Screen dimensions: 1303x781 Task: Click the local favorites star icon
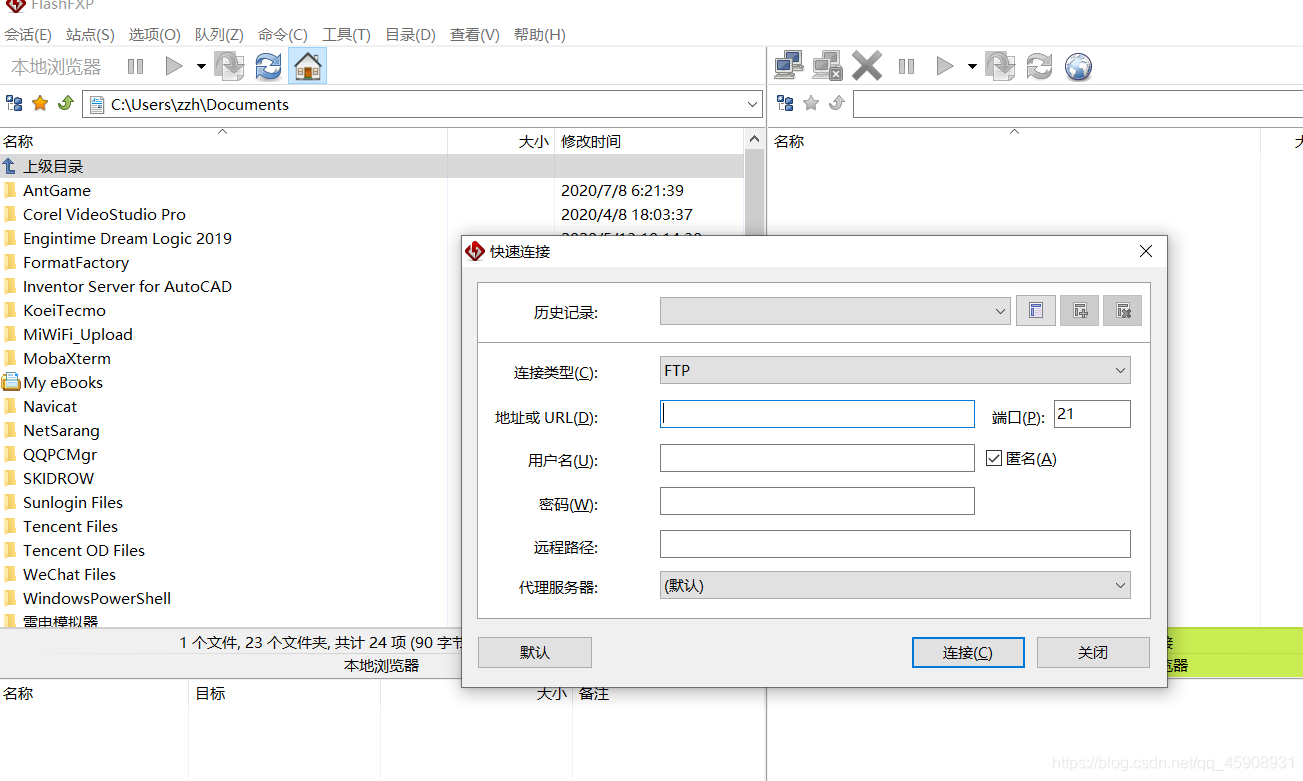coord(40,103)
